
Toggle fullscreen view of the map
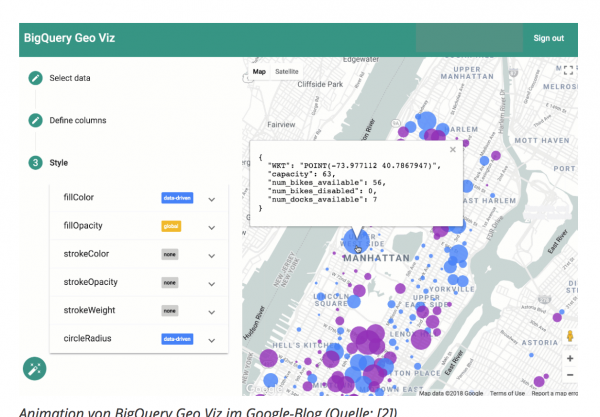568,71
